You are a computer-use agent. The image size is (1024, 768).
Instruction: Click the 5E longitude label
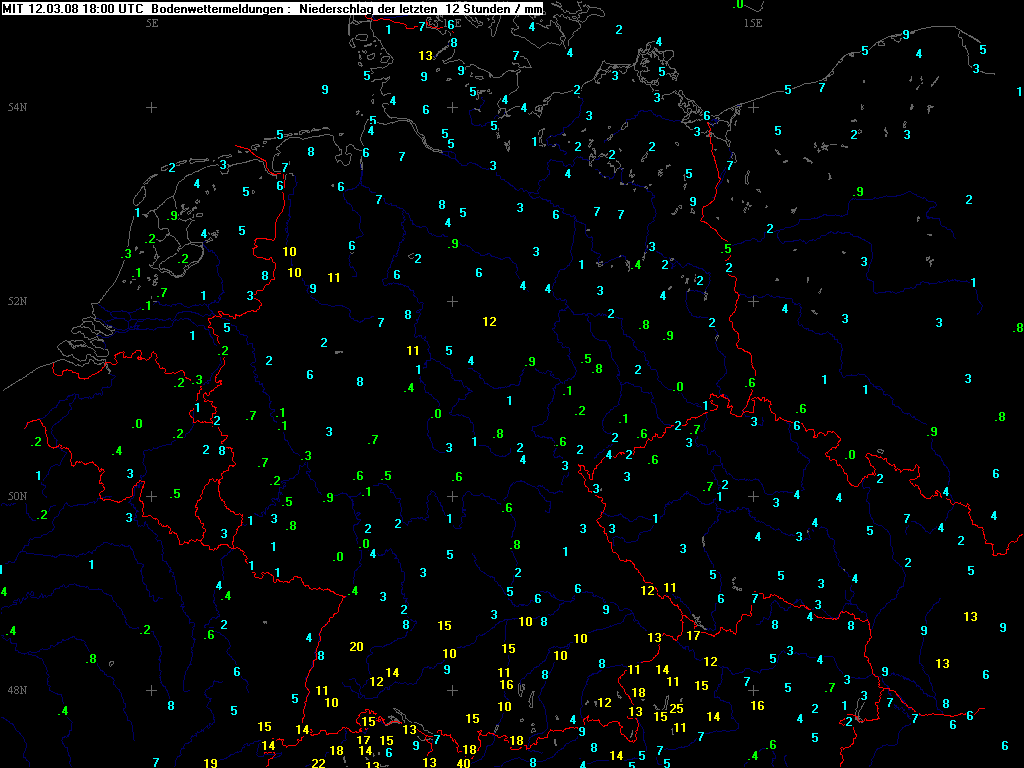pos(152,21)
